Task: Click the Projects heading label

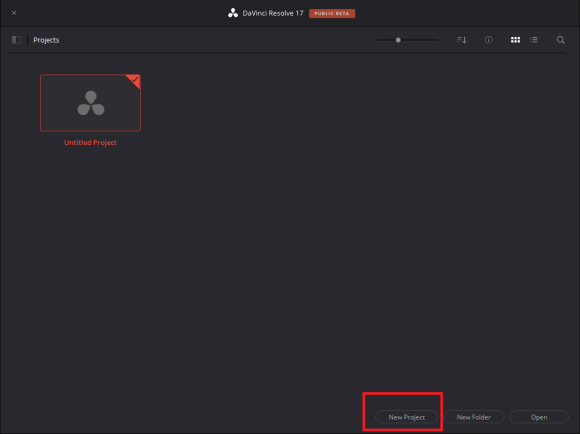Action: point(46,40)
